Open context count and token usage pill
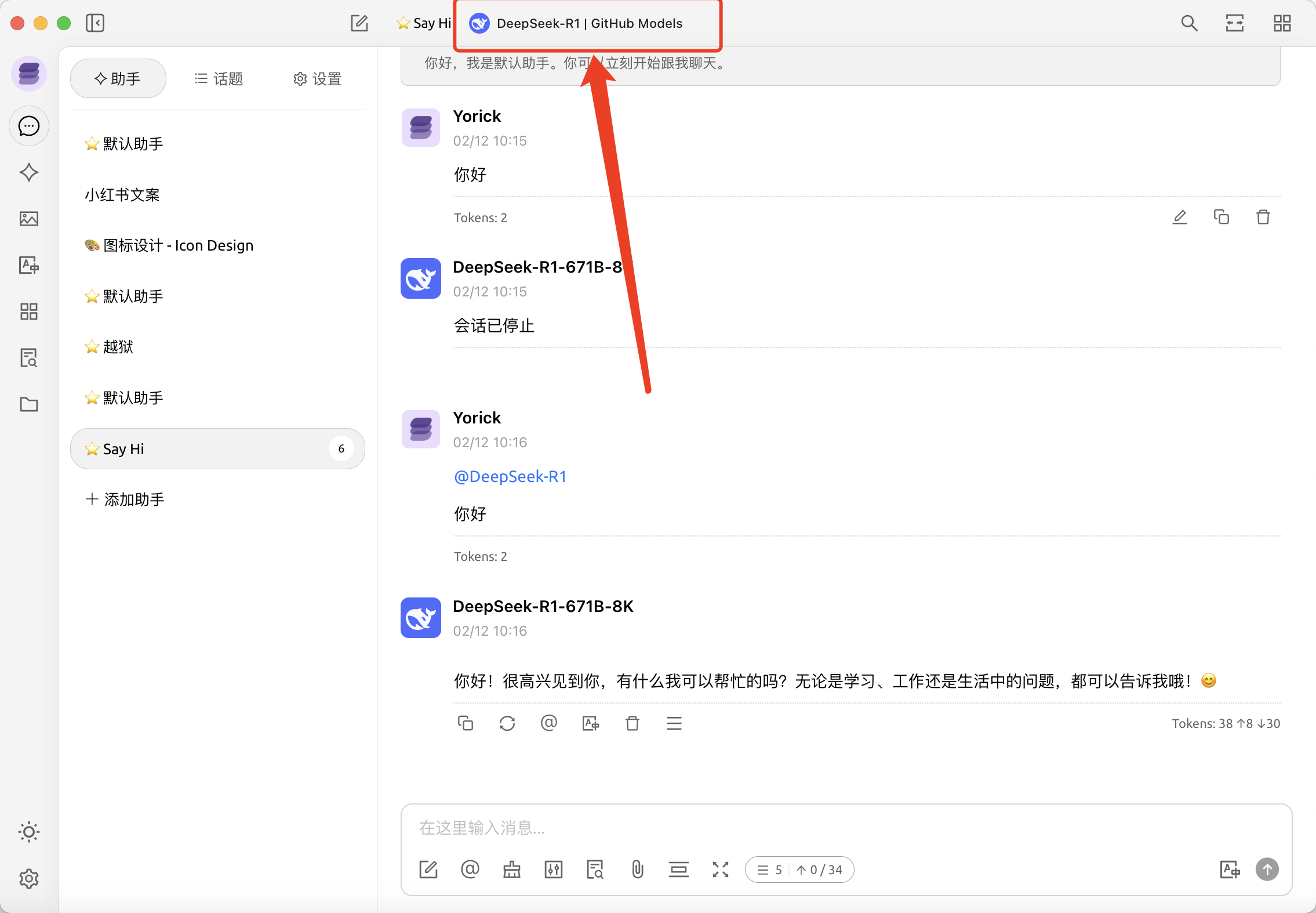This screenshot has width=1316, height=913. coord(799,869)
